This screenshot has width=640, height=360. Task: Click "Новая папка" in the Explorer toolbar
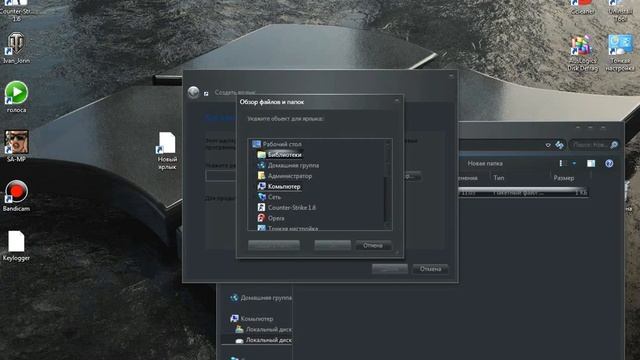485,163
